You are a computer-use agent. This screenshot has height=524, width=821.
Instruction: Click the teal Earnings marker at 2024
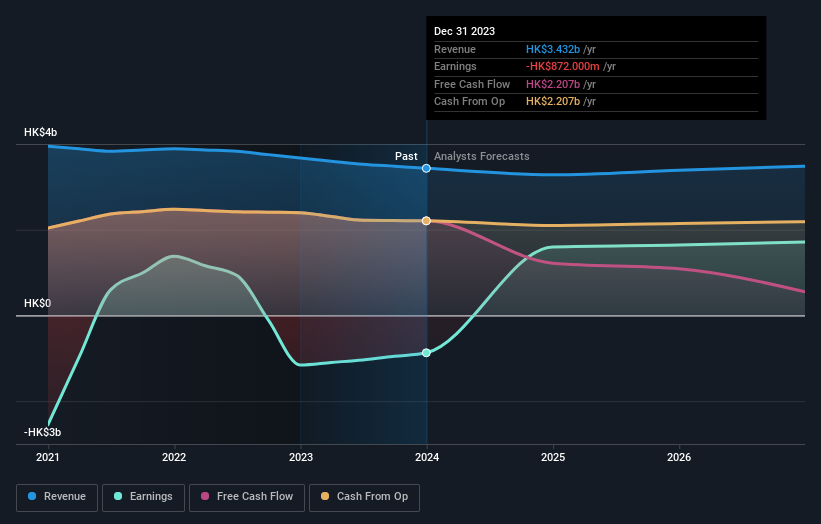pos(426,353)
